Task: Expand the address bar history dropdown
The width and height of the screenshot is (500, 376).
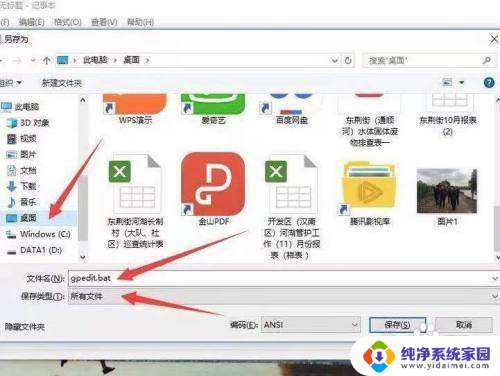Action: (x=334, y=61)
